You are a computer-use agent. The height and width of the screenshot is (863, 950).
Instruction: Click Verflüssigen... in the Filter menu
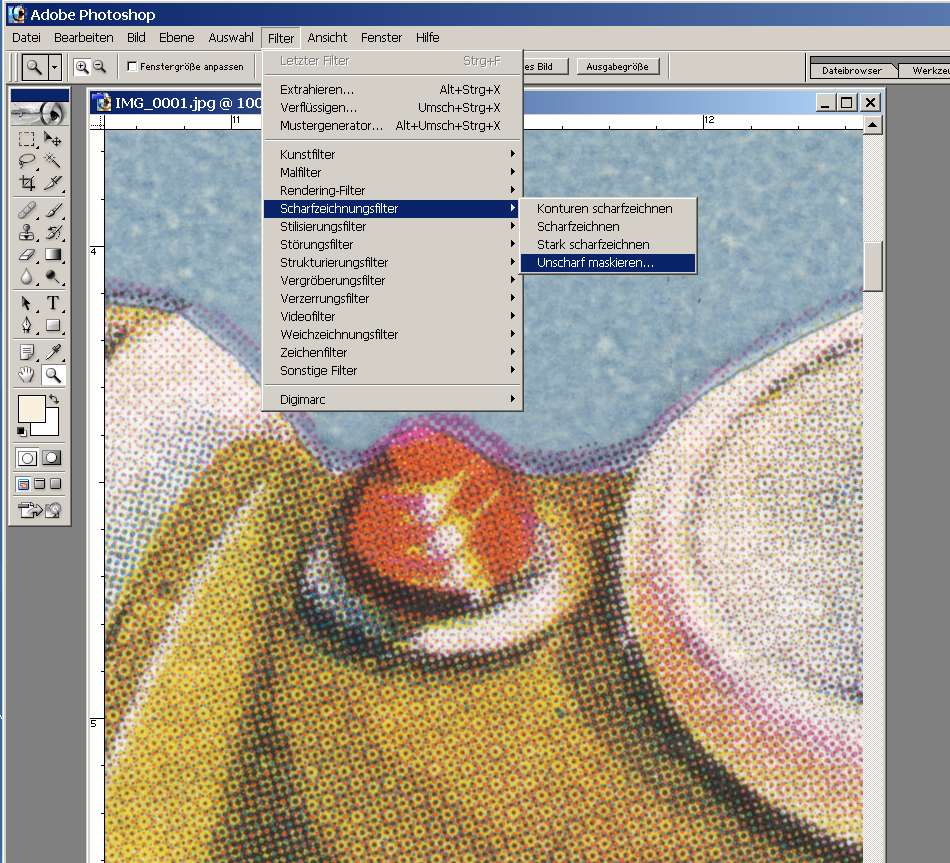tap(393, 107)
